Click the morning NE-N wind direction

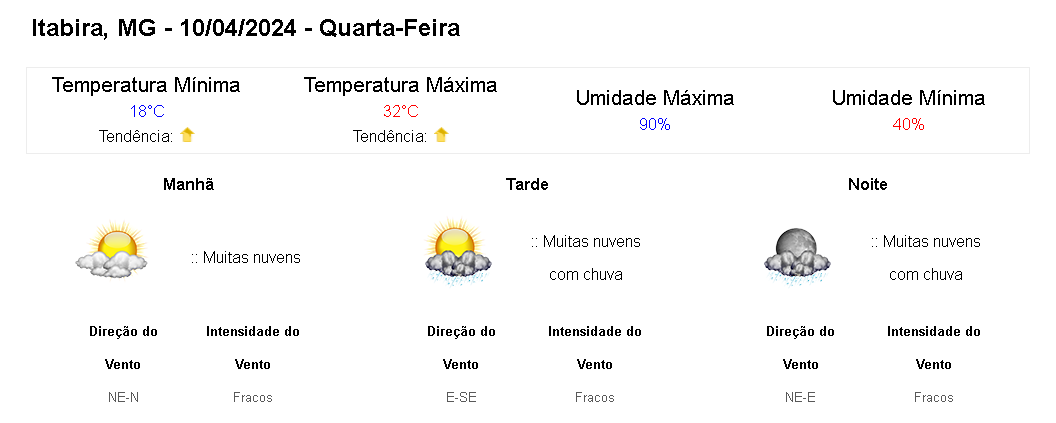tap(123, 397)
